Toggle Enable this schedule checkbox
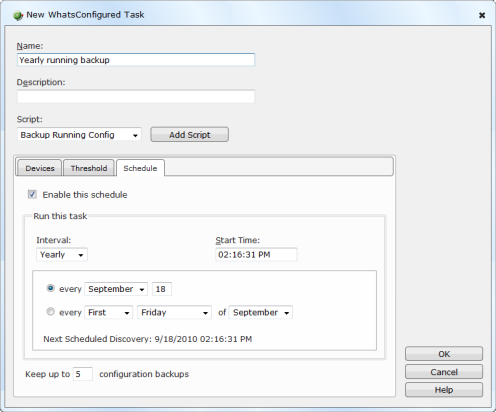Image resolution: width=496 pixels, height=412 pixels. click(32, 194)
